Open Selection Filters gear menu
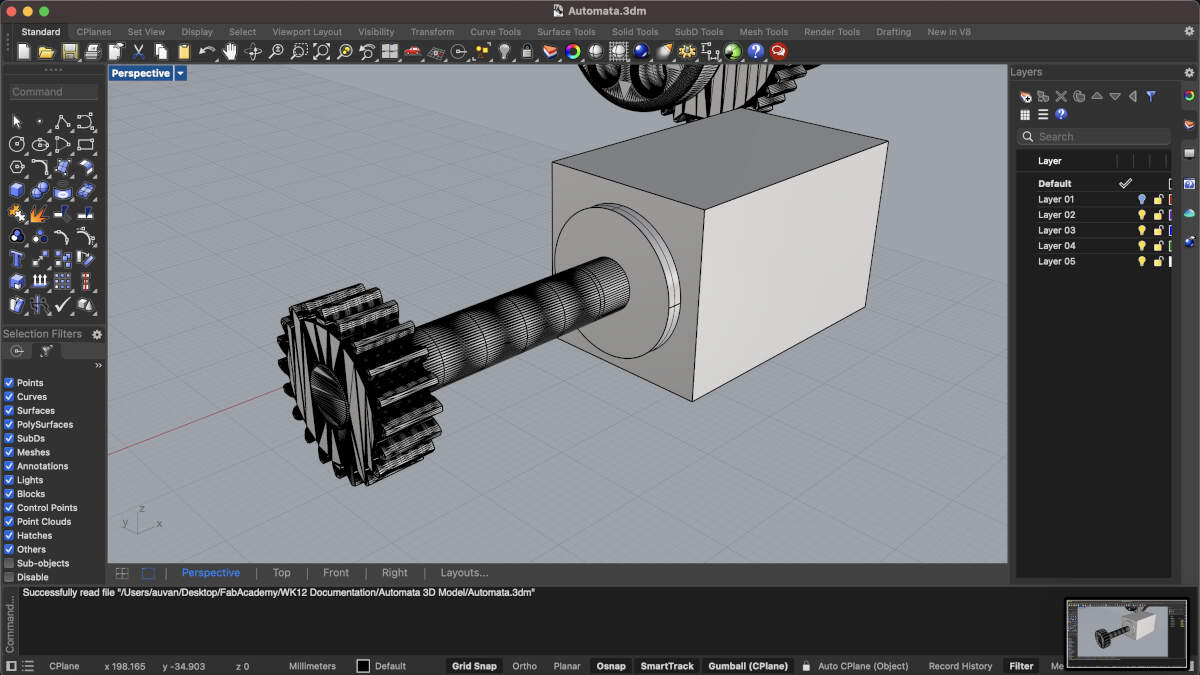 tap(97, 334)
